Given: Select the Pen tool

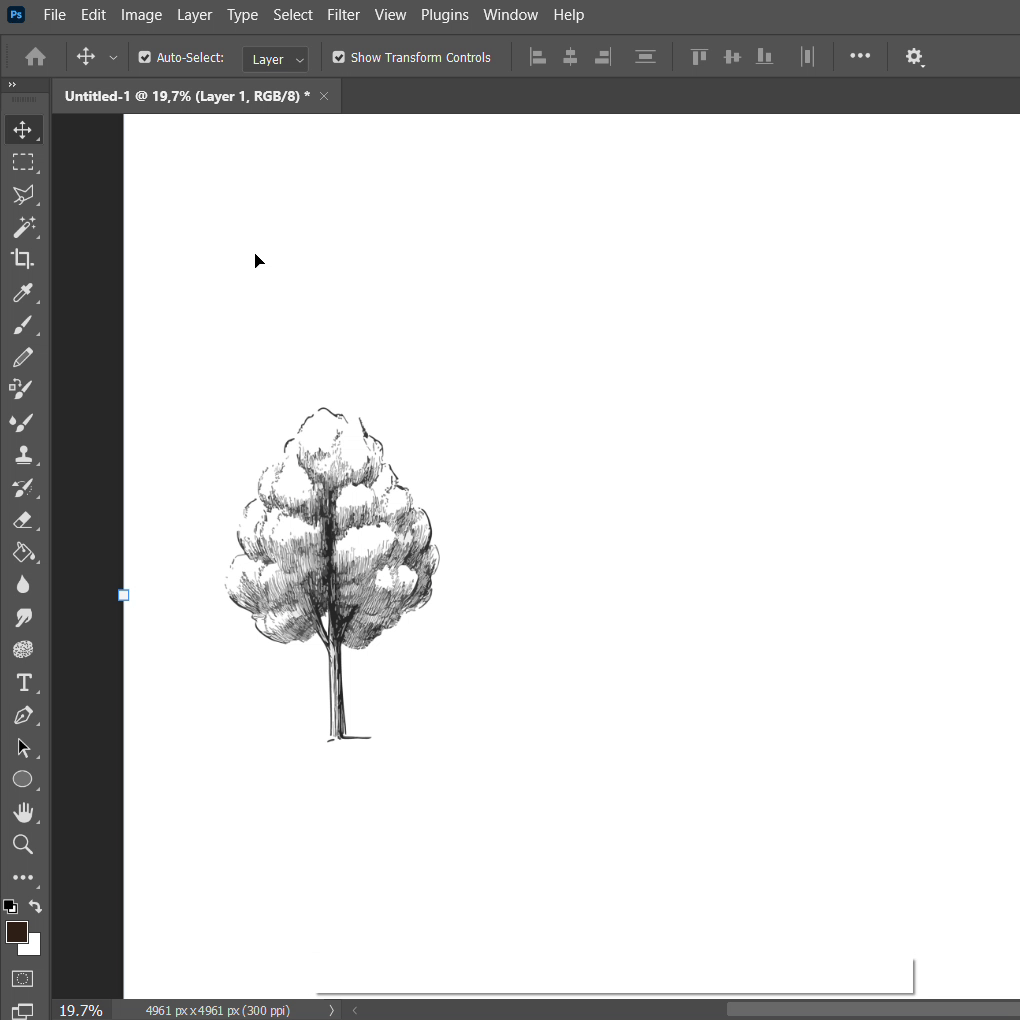Looking at the screenshot, I should [22, 715].
